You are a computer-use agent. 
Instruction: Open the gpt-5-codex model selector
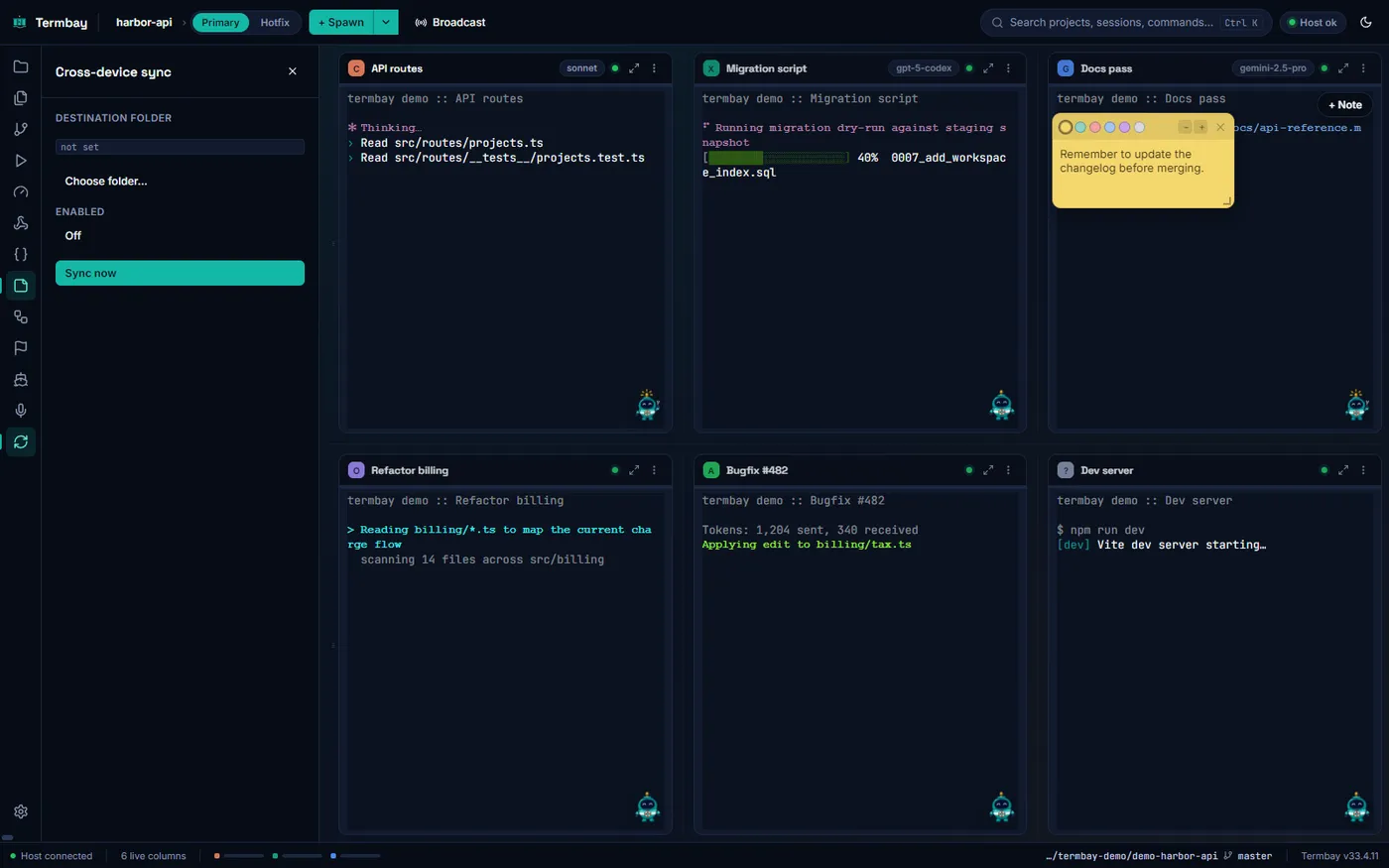924,68
